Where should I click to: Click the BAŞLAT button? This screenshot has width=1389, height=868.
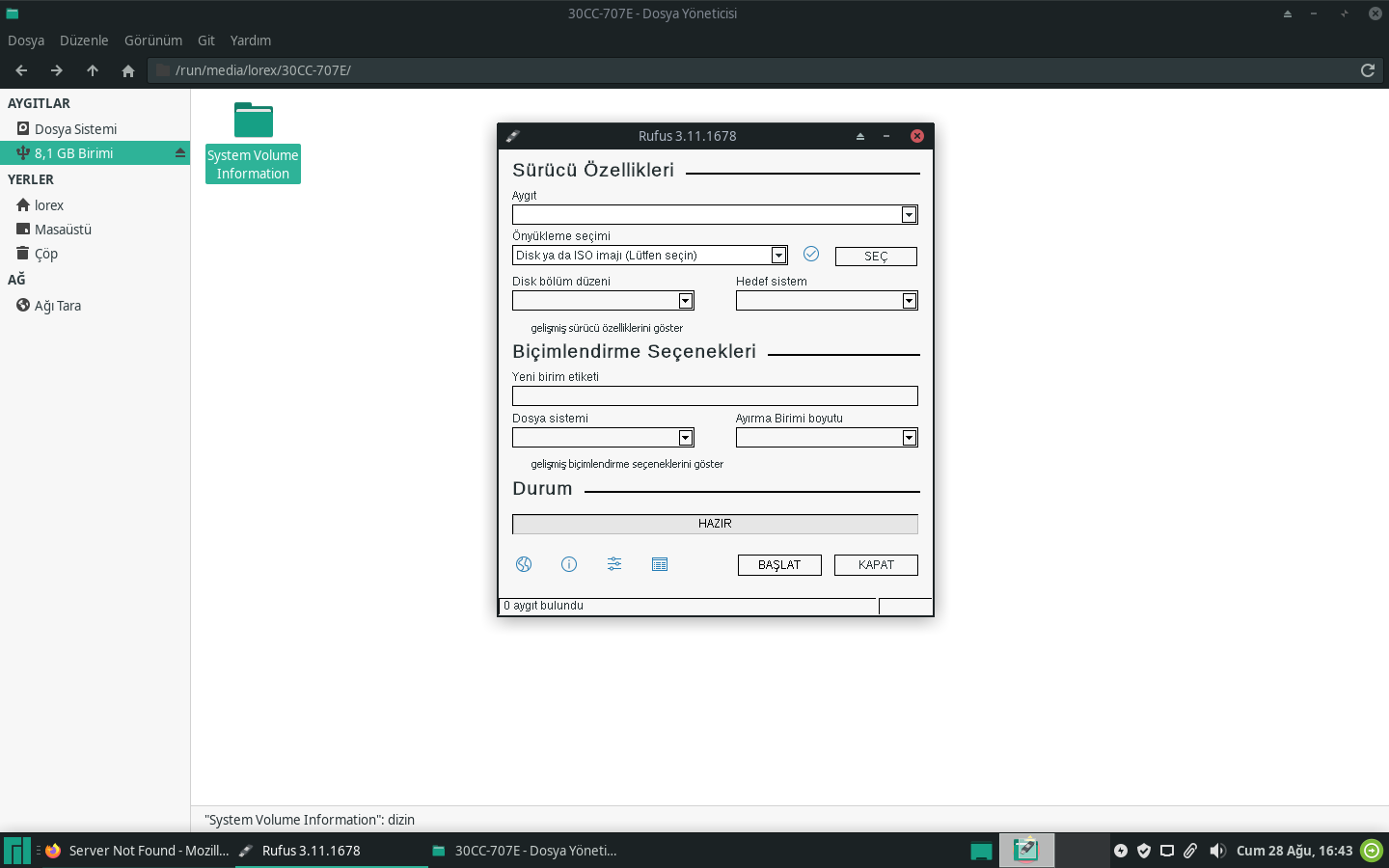(779, 565)
